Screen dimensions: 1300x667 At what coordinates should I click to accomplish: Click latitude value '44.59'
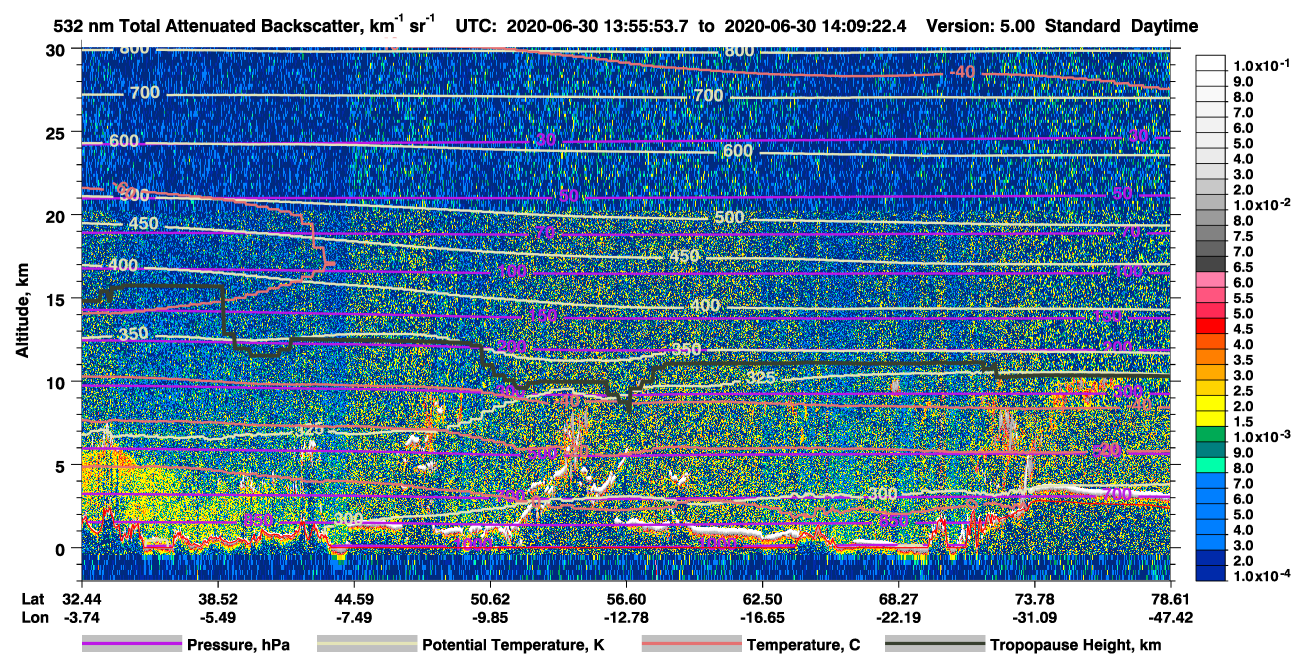[x=353, y=599]
